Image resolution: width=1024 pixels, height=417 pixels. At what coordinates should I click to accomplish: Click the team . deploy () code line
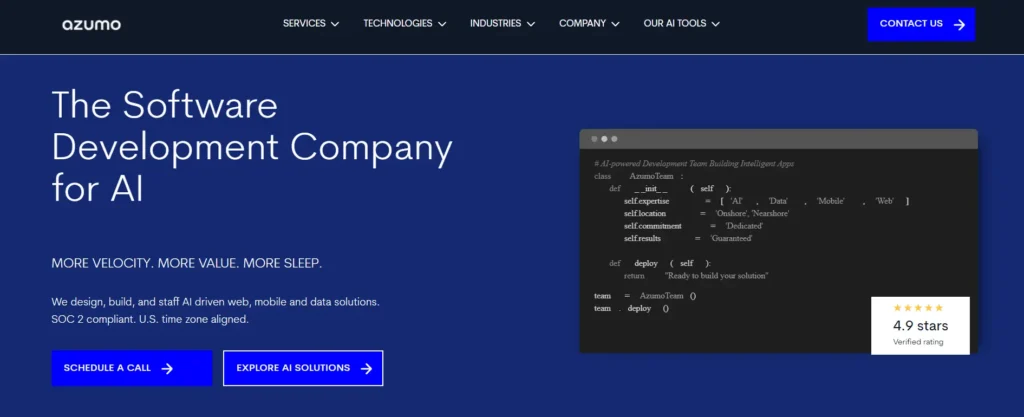click(632, 308)
